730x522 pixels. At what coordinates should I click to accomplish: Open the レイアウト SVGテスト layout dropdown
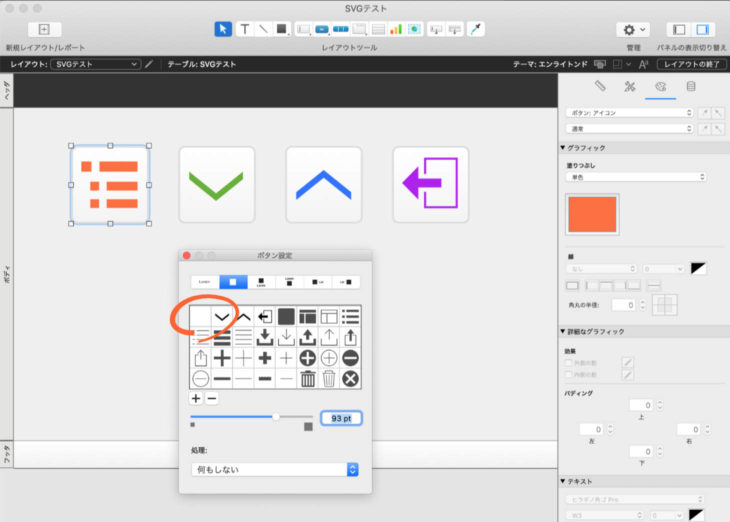[95, 64]
